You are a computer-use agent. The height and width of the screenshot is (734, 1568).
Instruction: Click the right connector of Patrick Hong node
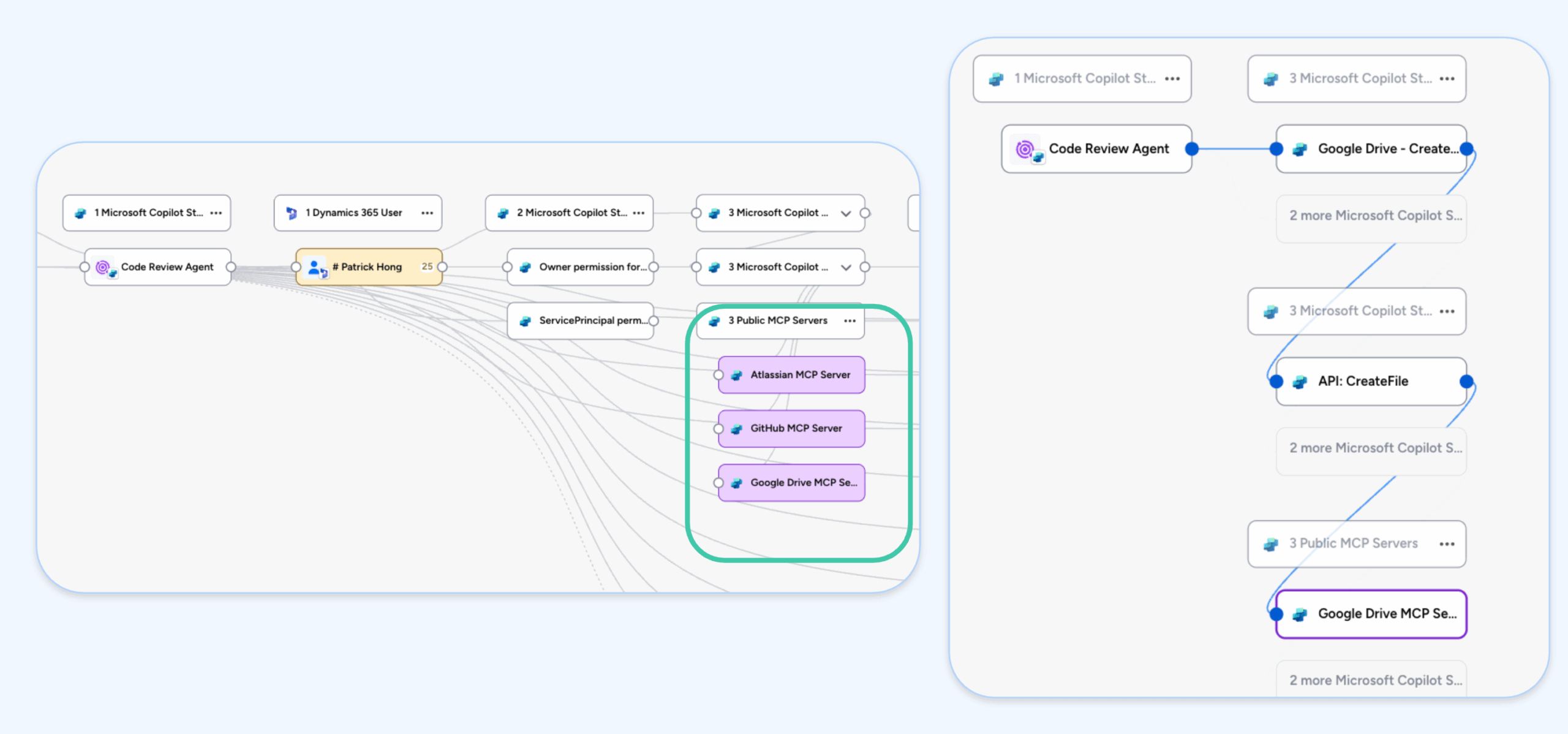(x=442, y=267)
